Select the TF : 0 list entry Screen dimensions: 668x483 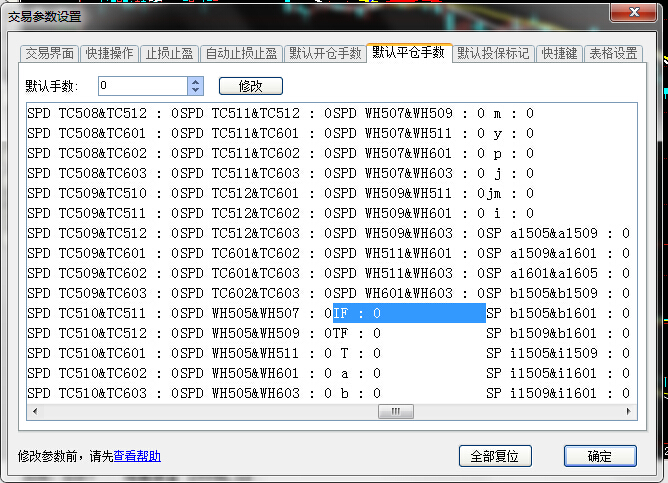click(356, 333)
